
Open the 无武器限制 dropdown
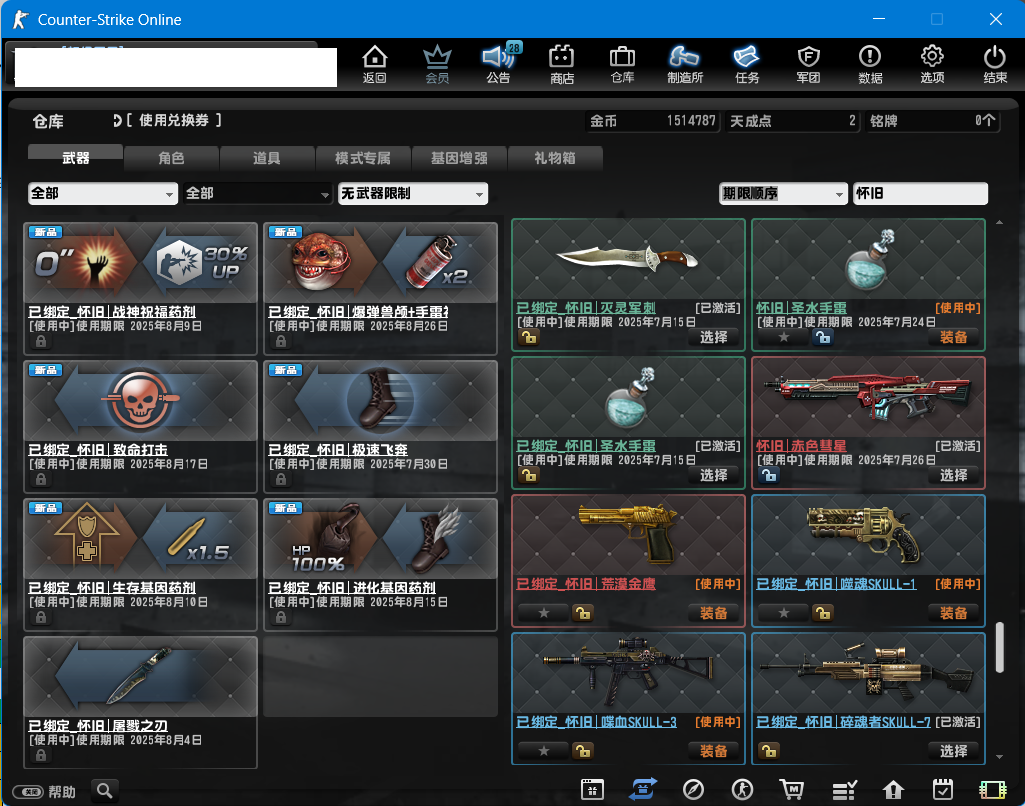coord(412,193)
